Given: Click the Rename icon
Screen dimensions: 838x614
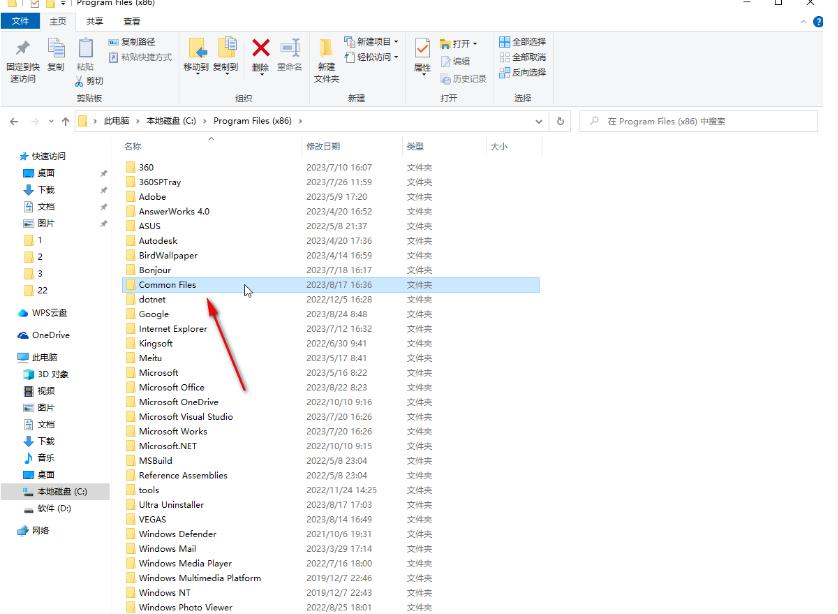Looking at the screenshot, I should (x=290, y=48).
